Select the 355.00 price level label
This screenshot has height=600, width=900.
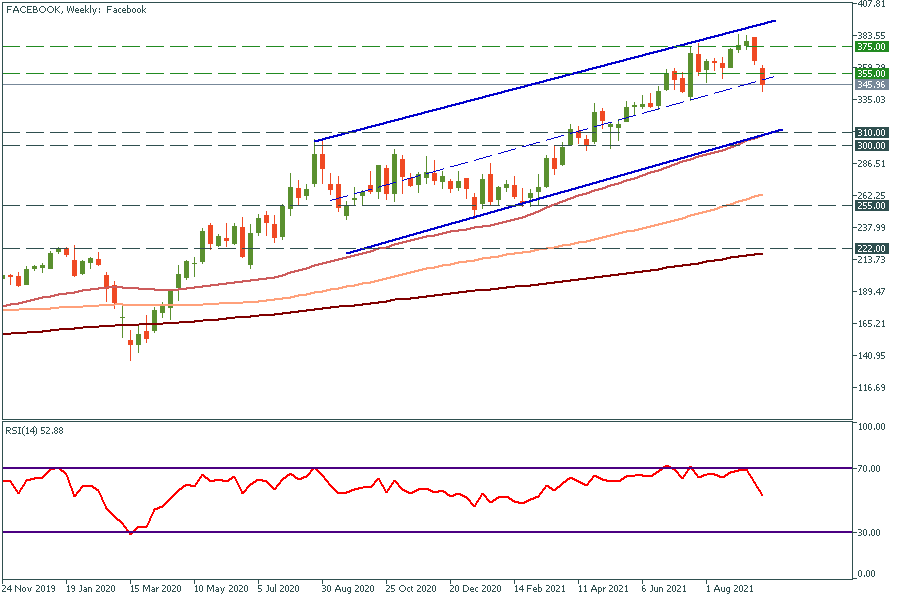871,73
